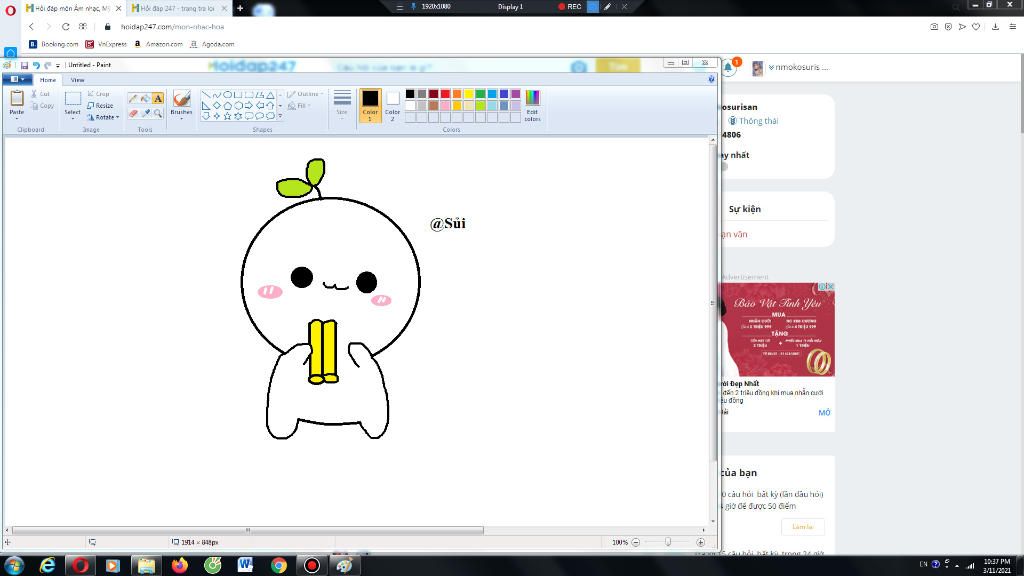
Task: Open Microsoft Word from the taskbar
Action: [245, 565]
